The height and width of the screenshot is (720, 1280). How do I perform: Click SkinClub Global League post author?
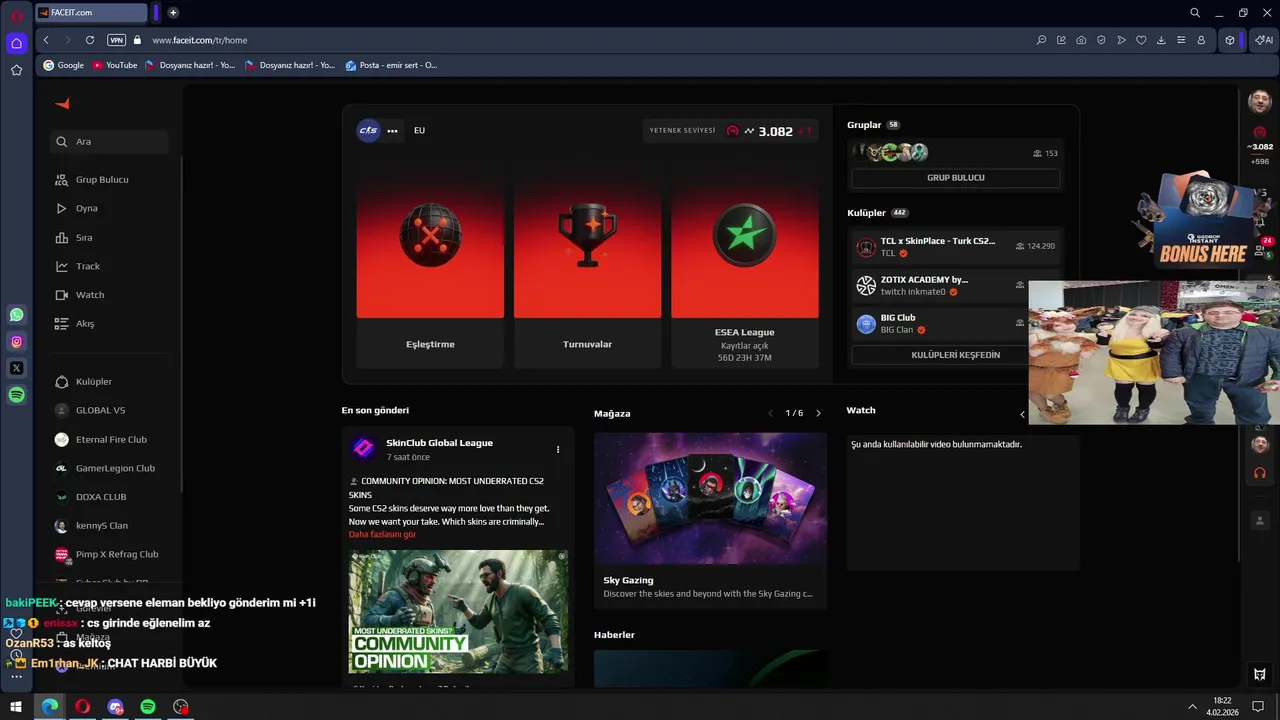click(x=439, y=443)
